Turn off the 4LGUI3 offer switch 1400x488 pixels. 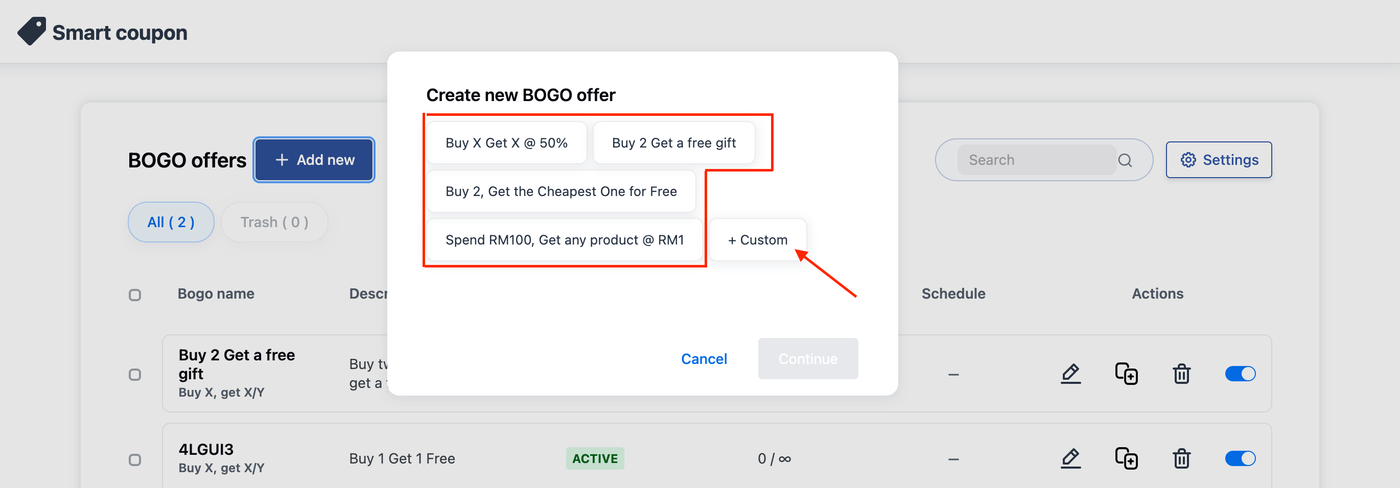pyautogui.click(x=1240, y=458)
